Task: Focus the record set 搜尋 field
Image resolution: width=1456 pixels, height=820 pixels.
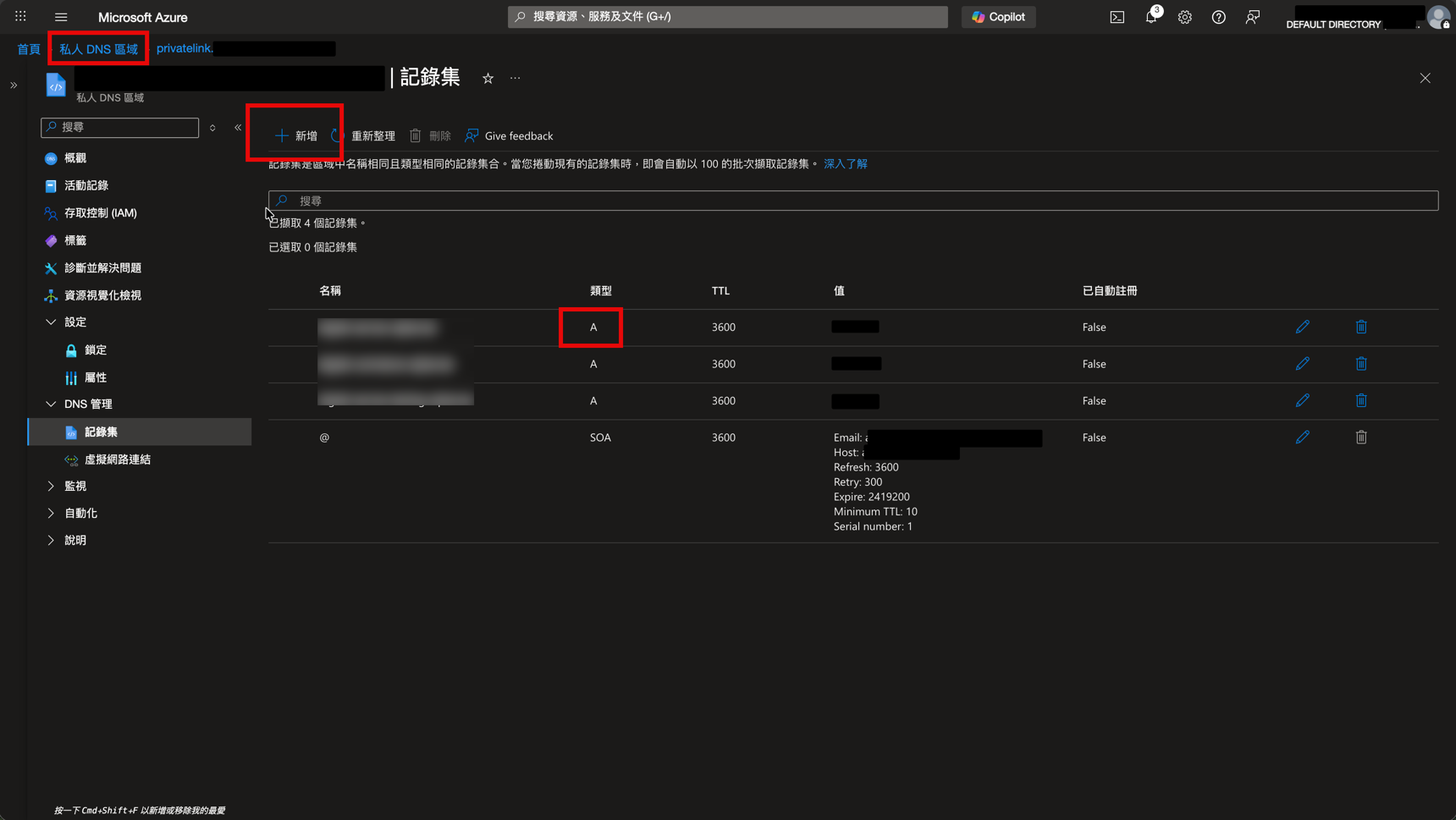Action: 853,201
